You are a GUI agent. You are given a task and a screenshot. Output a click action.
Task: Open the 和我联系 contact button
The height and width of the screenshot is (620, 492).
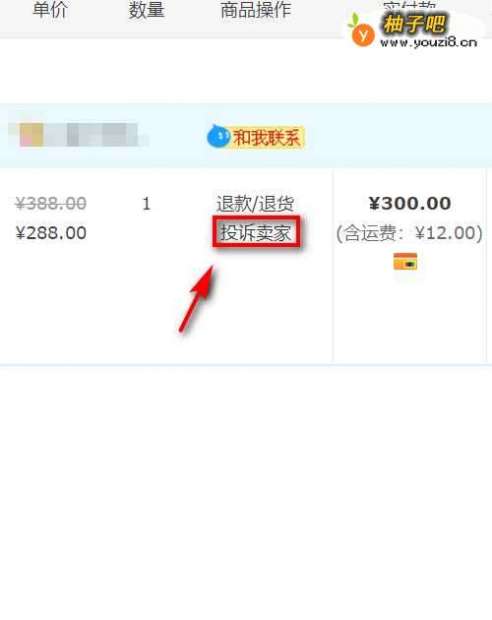266,138
